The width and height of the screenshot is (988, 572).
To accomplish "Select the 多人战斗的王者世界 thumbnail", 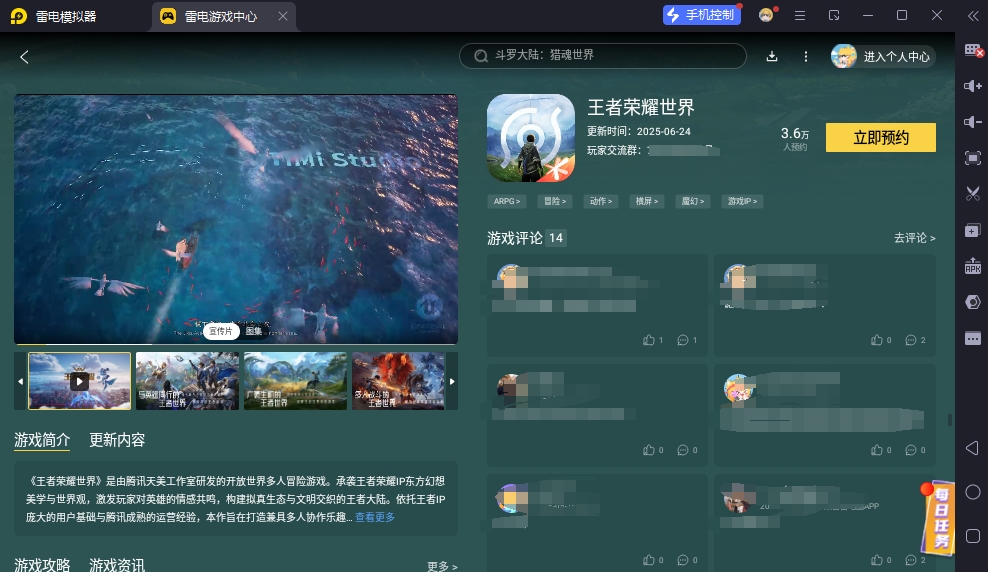I will coord(398,381).
